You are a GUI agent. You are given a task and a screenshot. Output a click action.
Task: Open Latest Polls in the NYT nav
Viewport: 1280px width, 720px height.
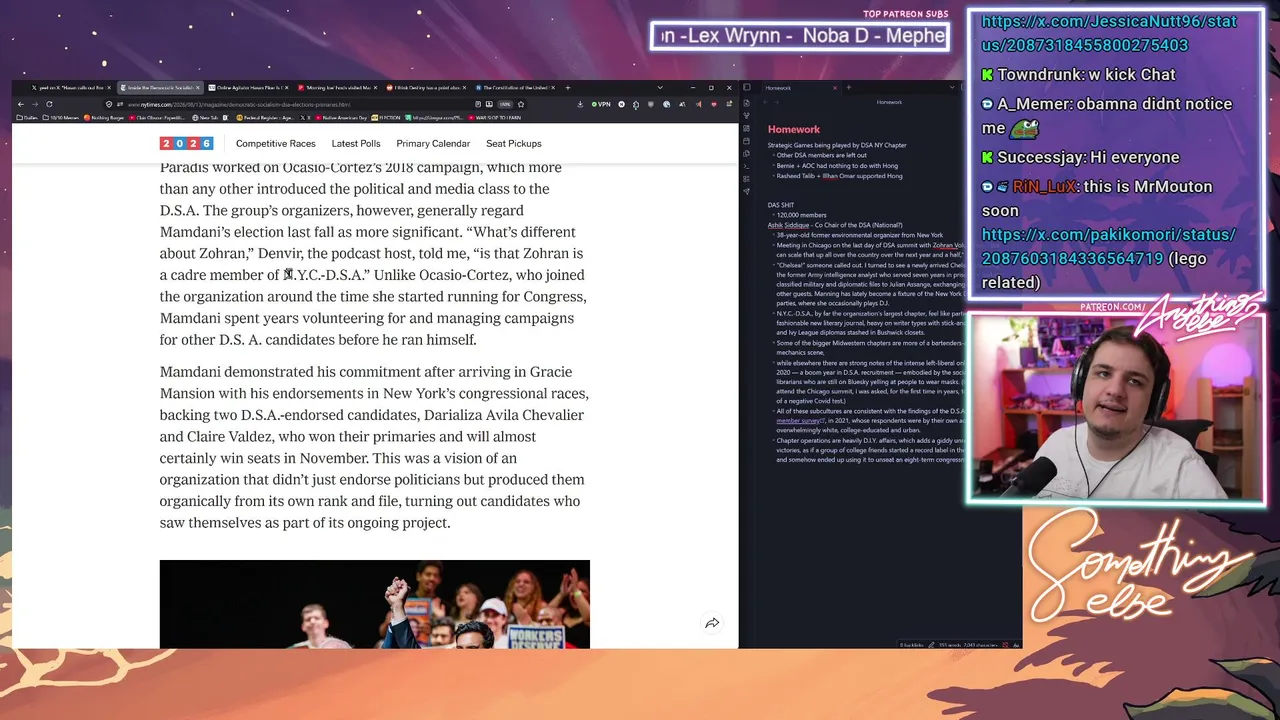click(x=356, y=143)
